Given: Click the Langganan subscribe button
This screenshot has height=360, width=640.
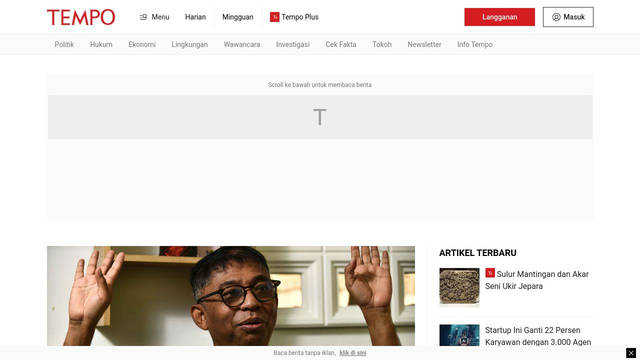Looking at the screenshot, I should 499,17.
